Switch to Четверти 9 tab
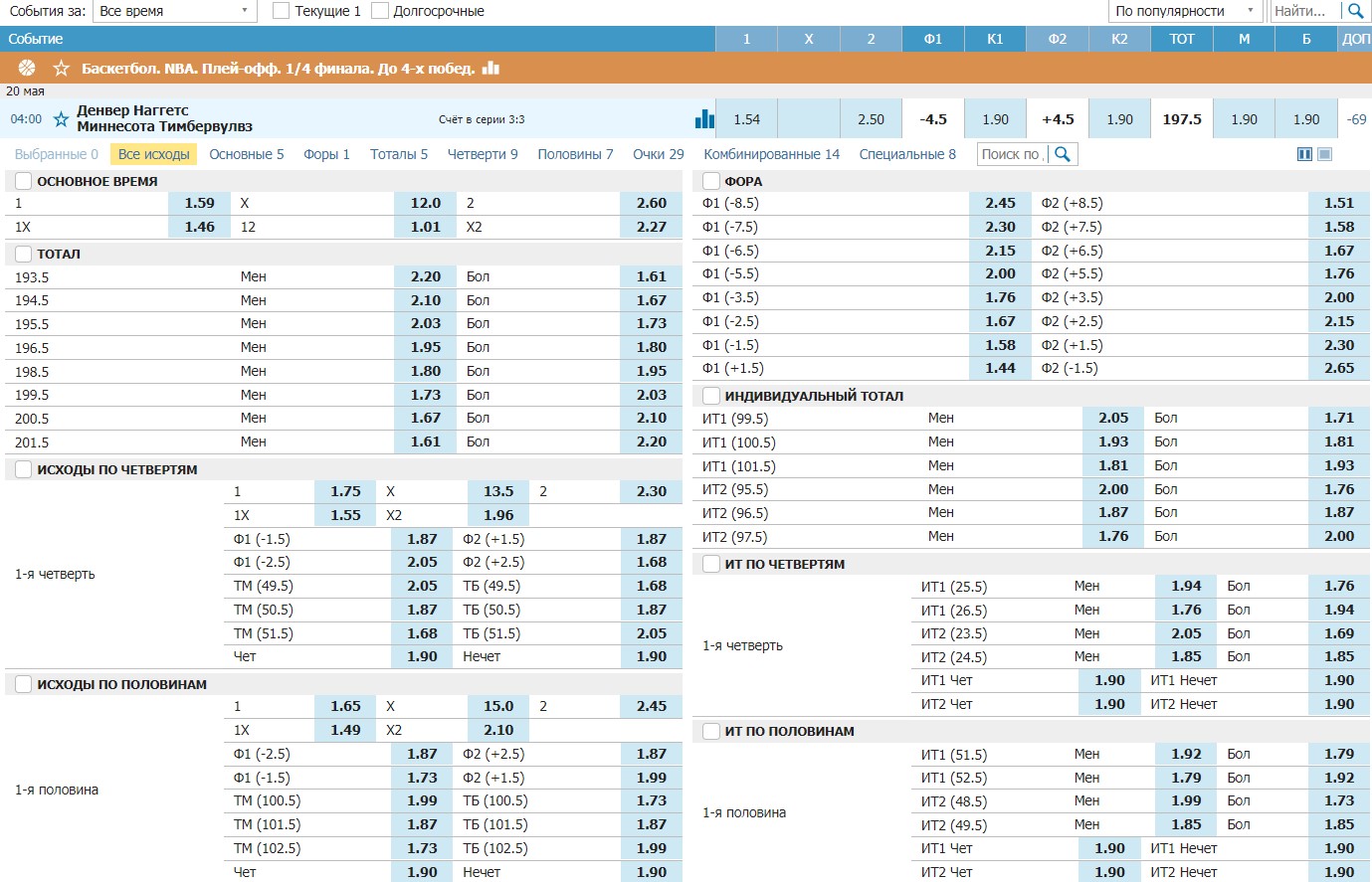The image size is (1372, 882). pos(483,154)
